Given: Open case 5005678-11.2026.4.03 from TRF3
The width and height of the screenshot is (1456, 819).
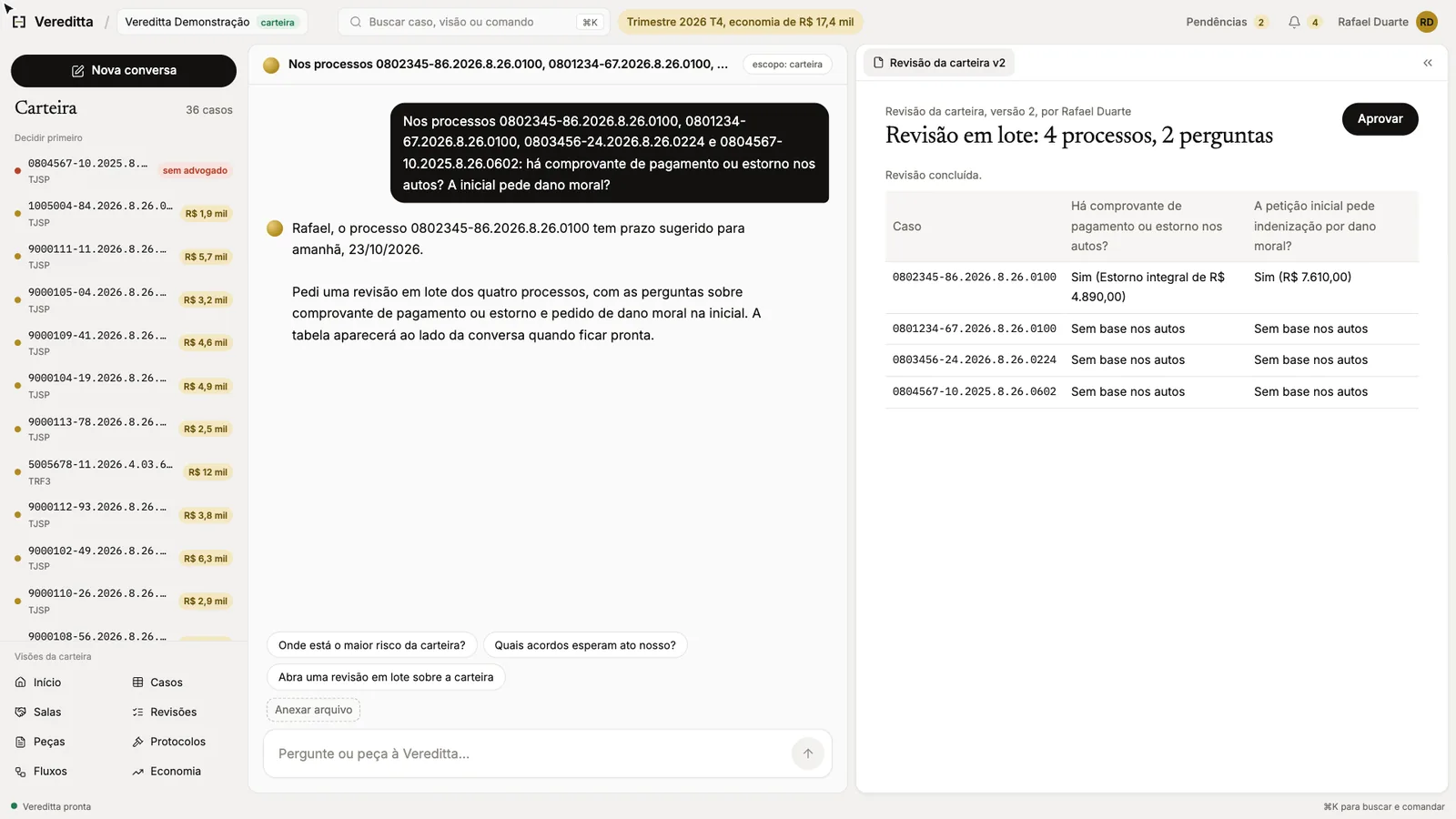Looking at the screenshot, I should tap(124, 472).
